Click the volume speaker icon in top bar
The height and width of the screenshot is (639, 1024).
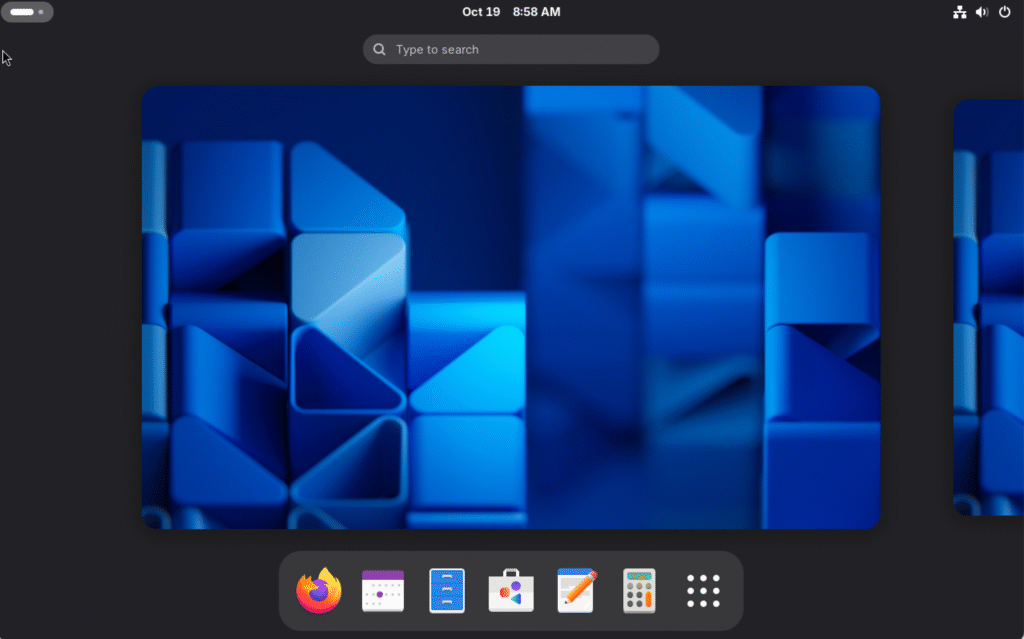[x=981, y=12]
